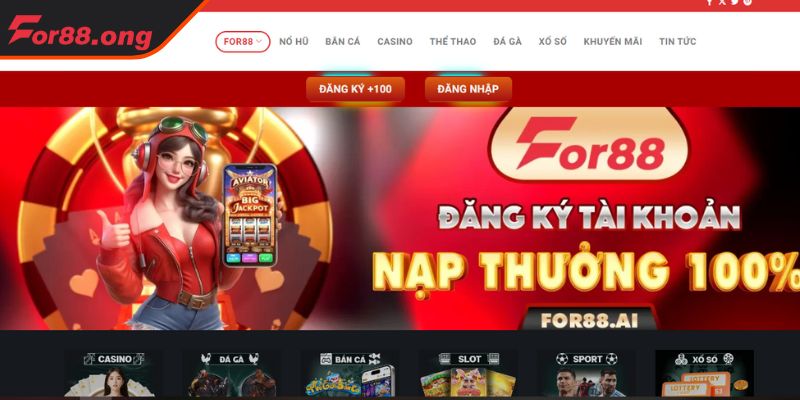Open the CASINO game category thumbnail
The image size is (800, 400).
114,373
